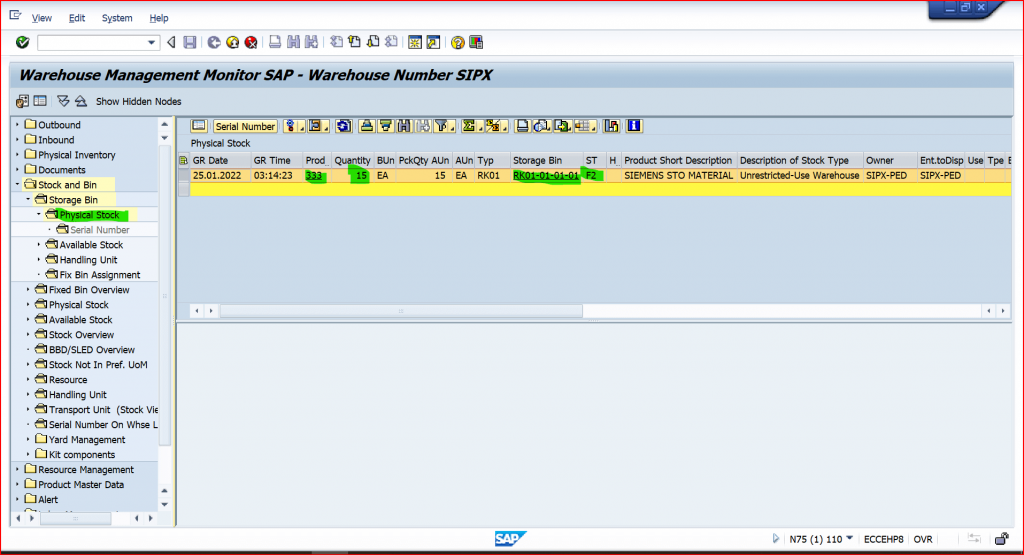
Task: Click the lock icon in the status bar
Action: tap(1002, 539)
